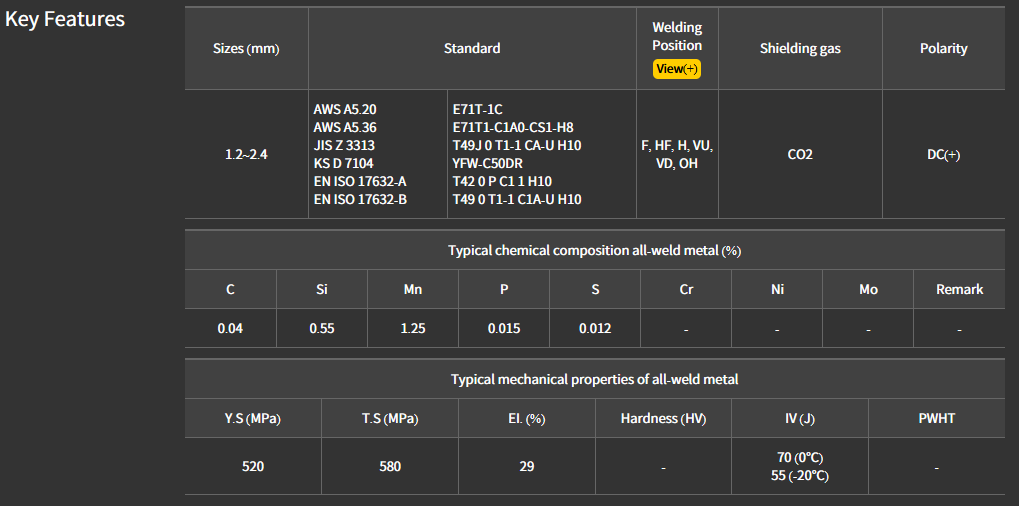
Task: Click the PWHT column header
Action: point(936,418)
